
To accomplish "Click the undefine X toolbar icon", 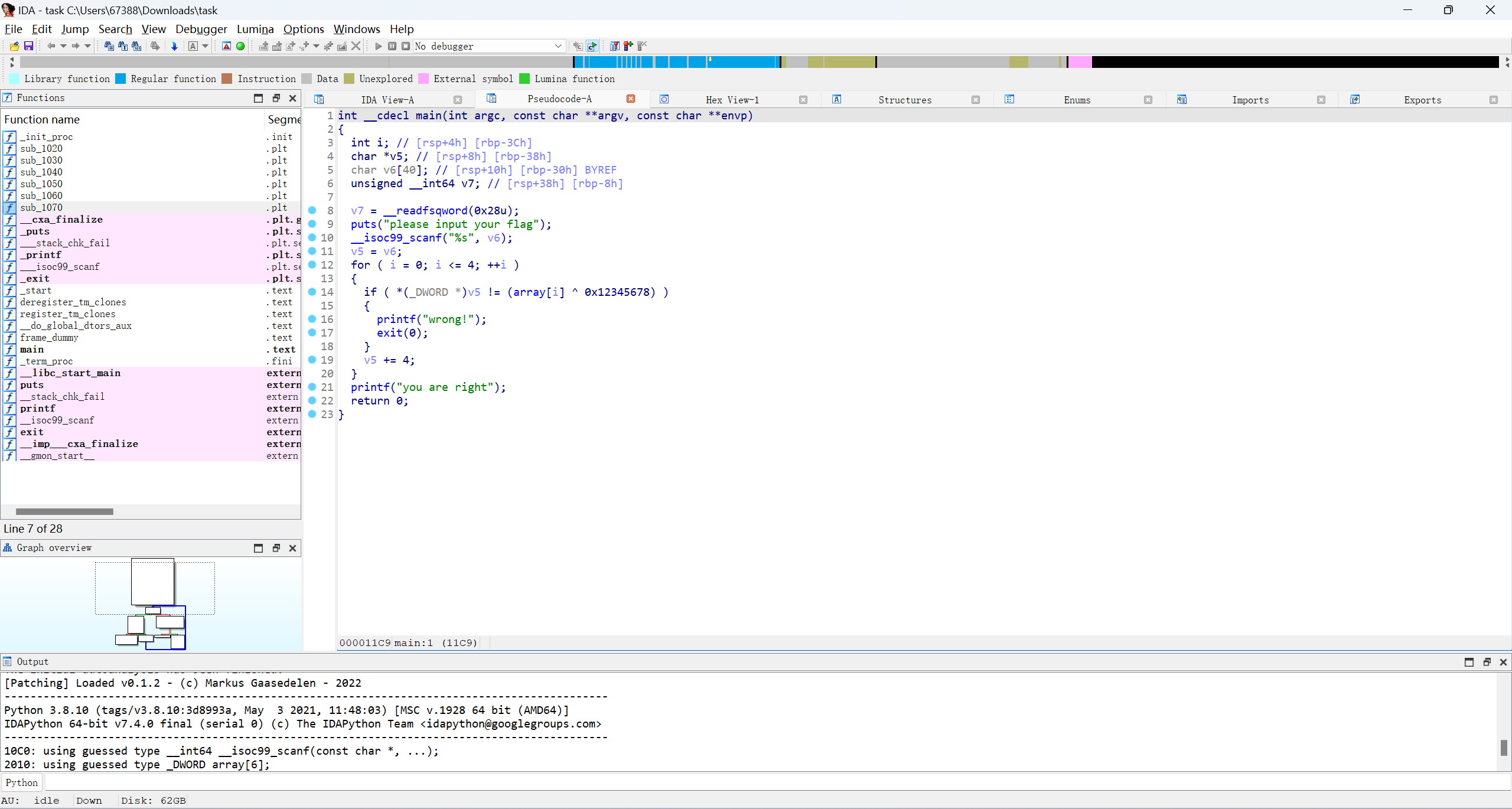I will click(x=356, y=46).
